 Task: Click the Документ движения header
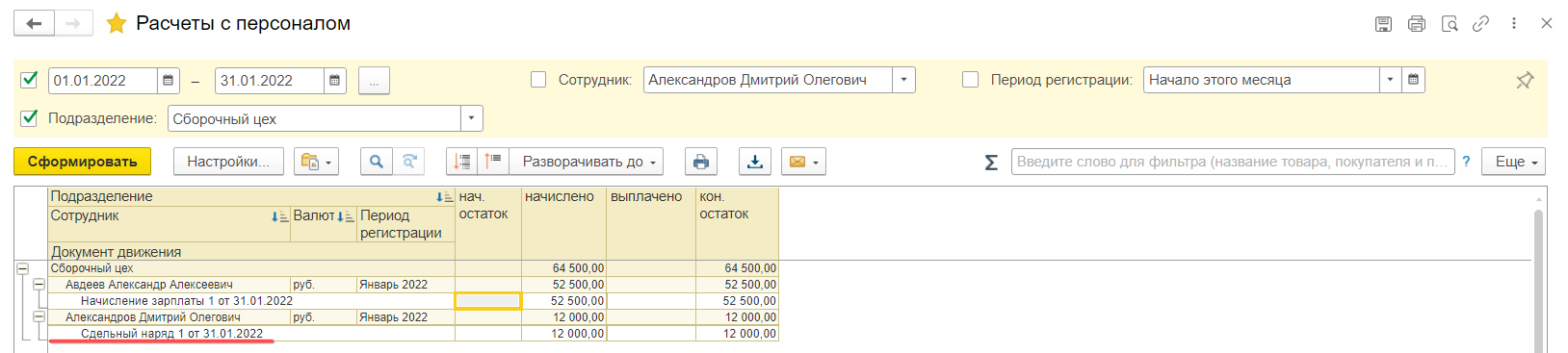251,252
